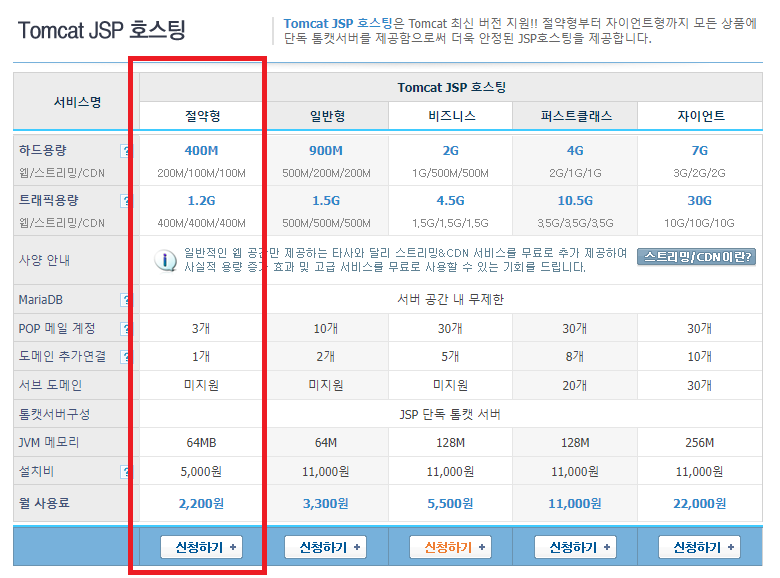Viewport: 780px width, 578px height.
Task: Click the blue Tomcat JSP 호스팅 link text
Action: point(338,23)
